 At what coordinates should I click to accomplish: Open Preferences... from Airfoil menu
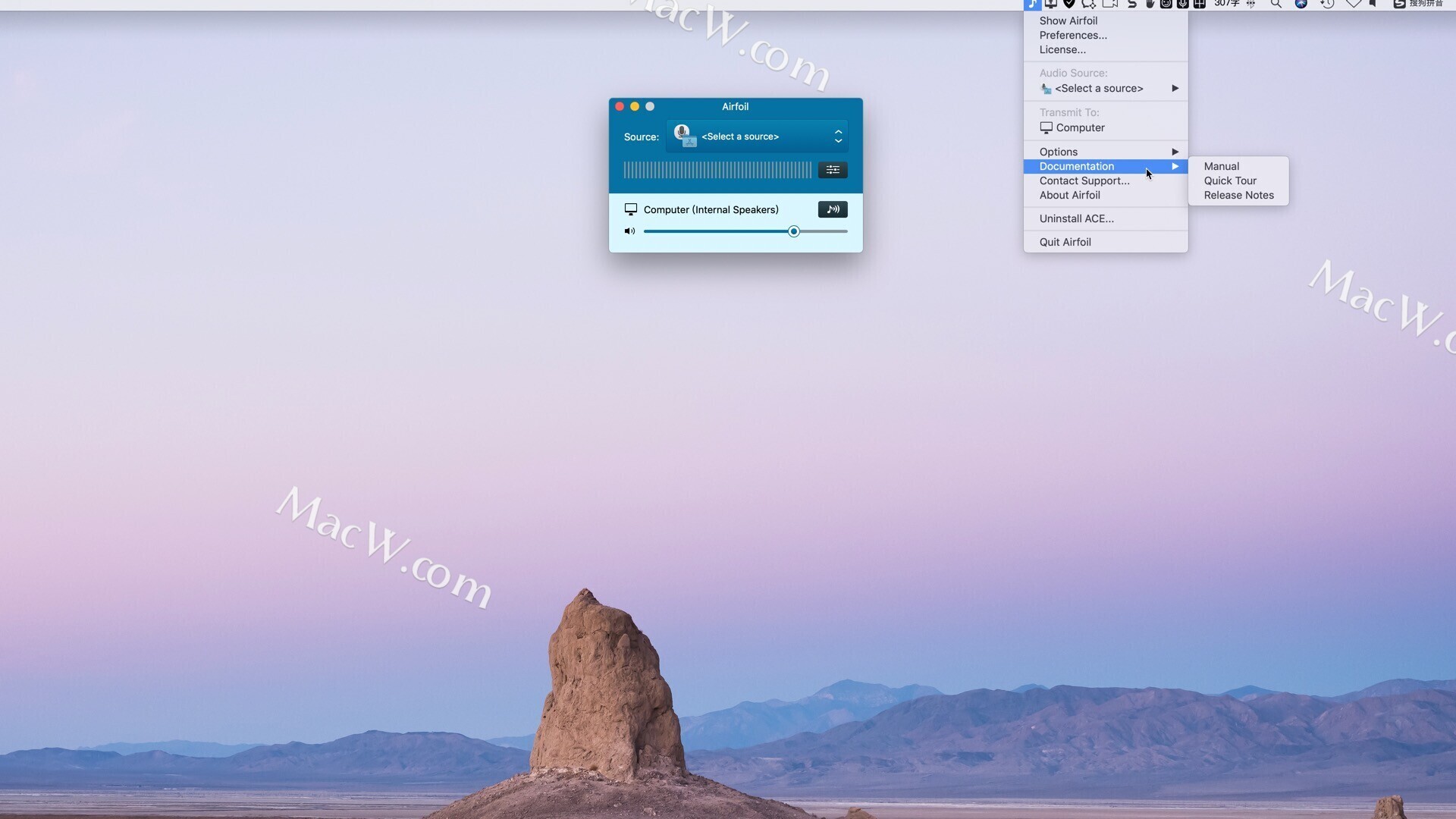pyautogui.click(x=1106, y=35)
